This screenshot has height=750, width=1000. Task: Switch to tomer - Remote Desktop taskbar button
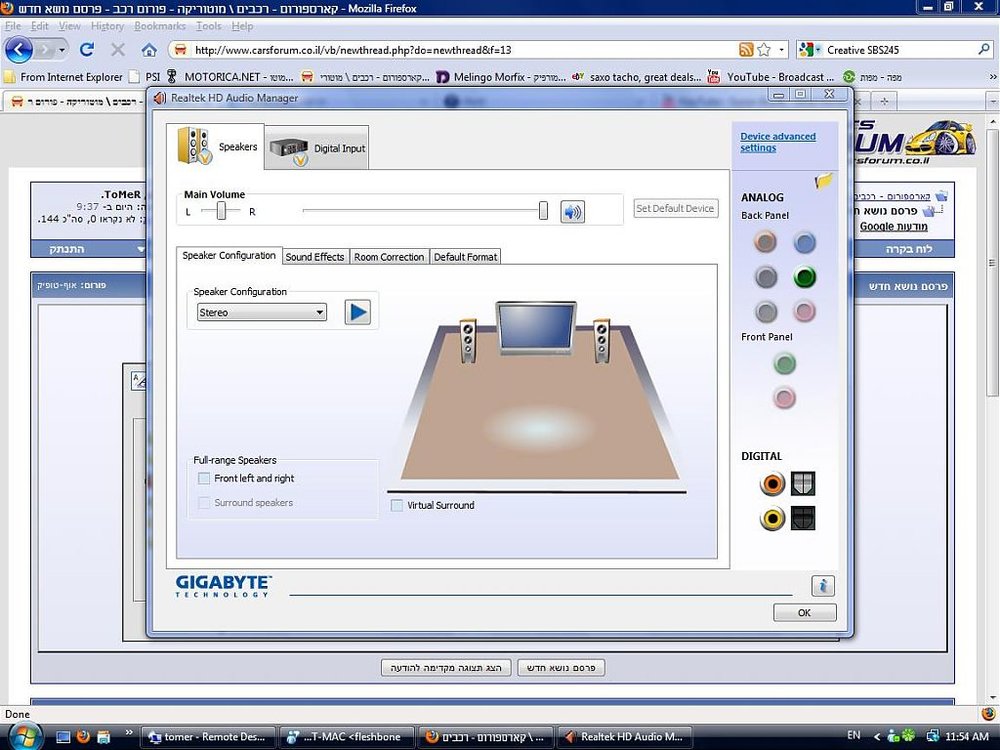[207, 737]
